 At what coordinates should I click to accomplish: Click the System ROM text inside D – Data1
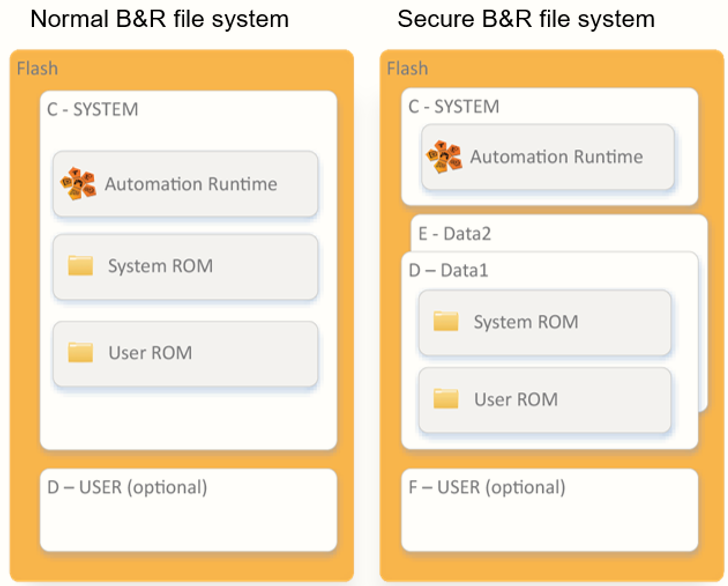coord(526,322)
